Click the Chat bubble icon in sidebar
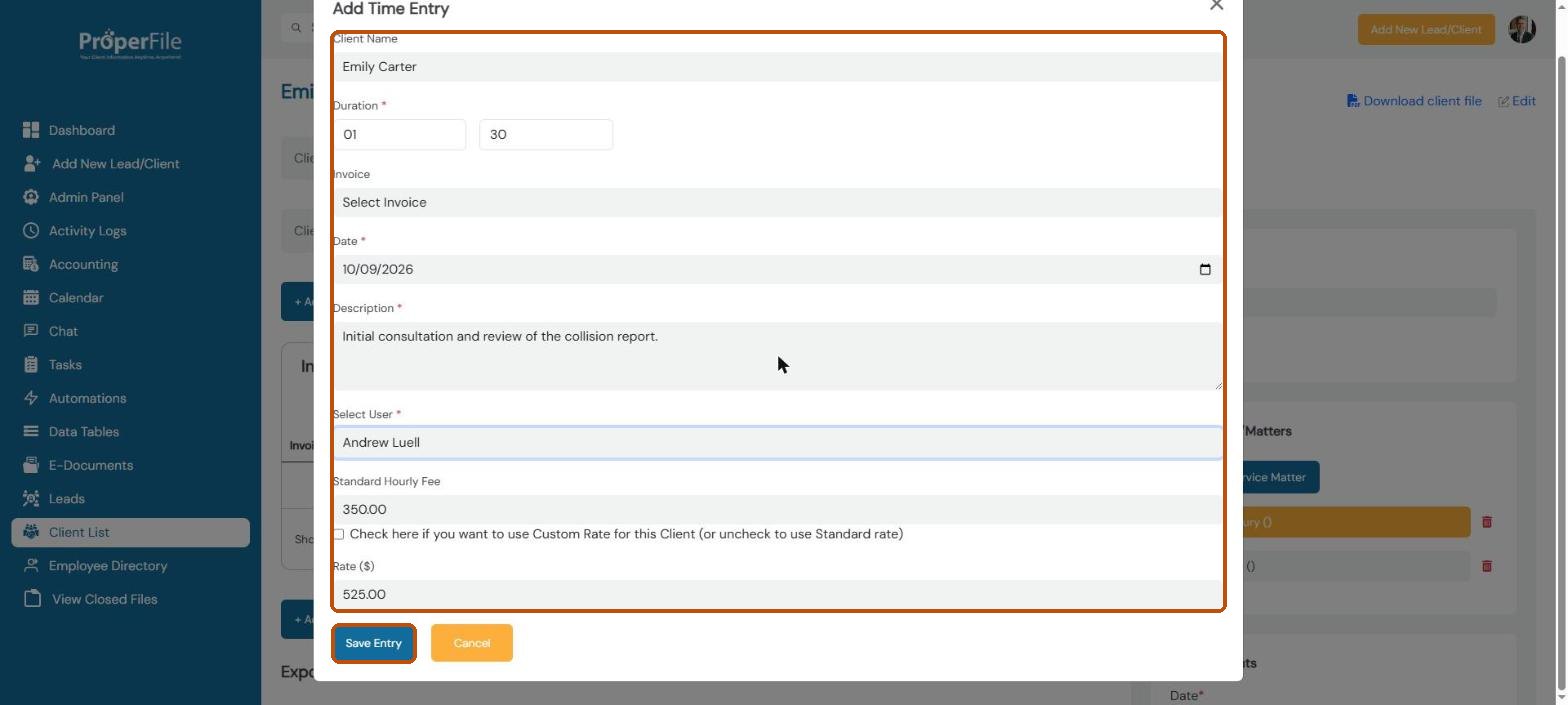Image resolution: width=1568 pixels, height=705 pixels. [31, 331]
